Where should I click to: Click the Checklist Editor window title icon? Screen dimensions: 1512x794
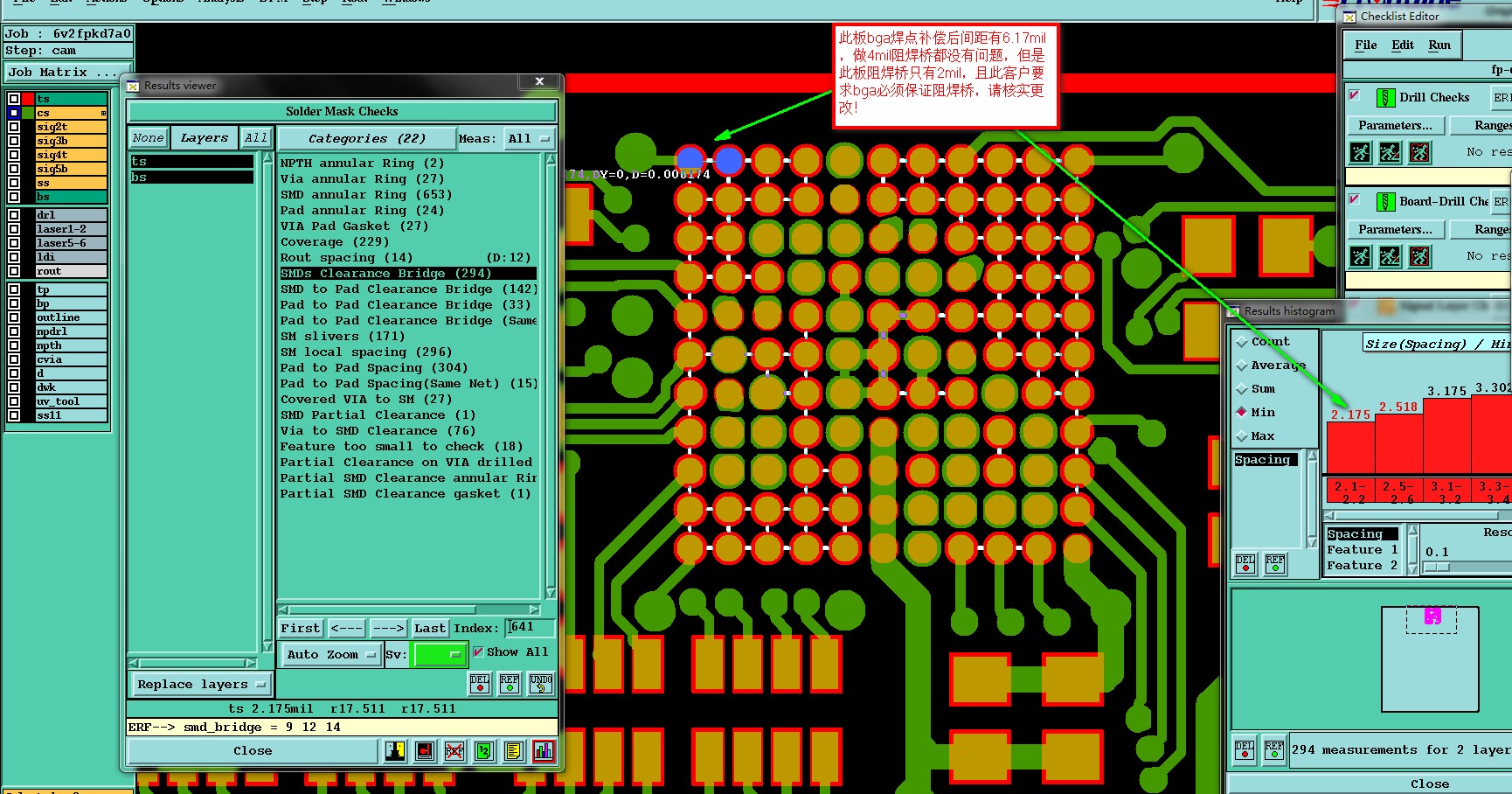coord(1350,17)
